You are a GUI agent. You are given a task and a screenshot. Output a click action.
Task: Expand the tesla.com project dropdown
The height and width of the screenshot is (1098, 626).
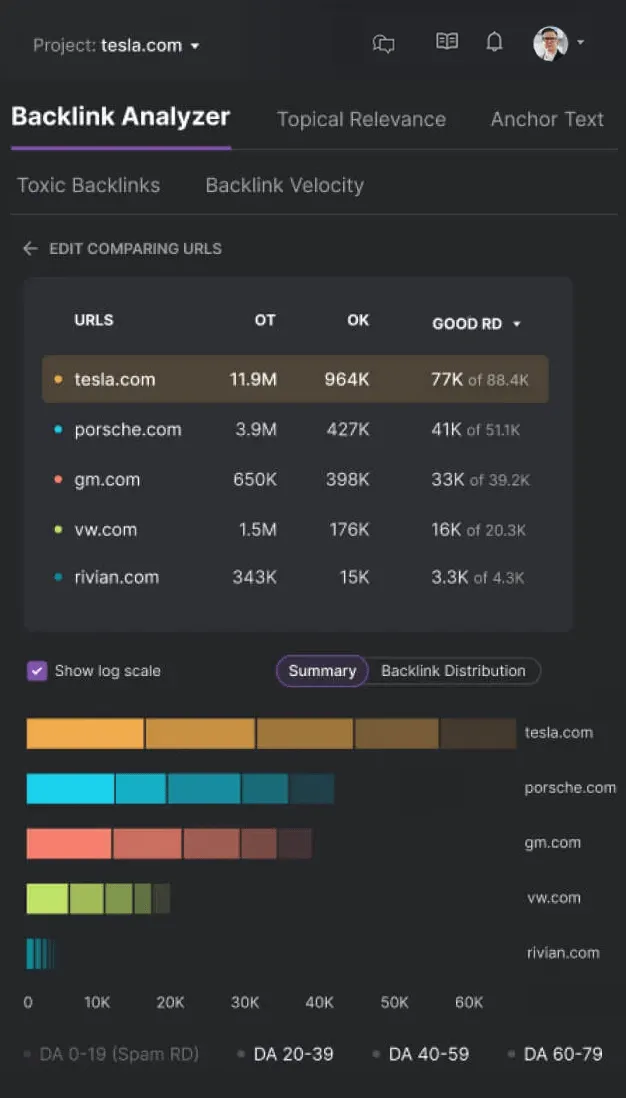tap(195, 46)
